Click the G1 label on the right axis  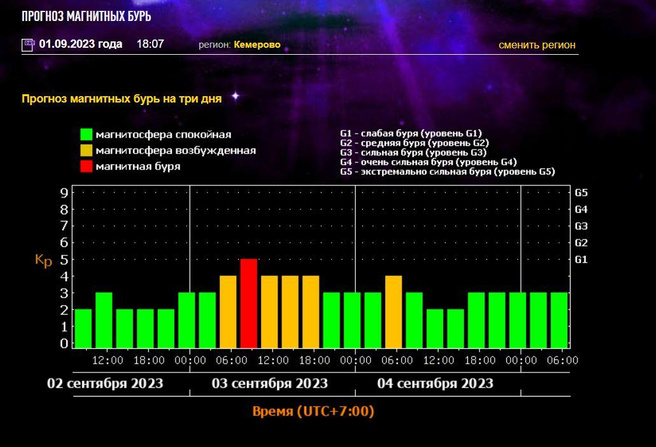(x=581, y=260)
